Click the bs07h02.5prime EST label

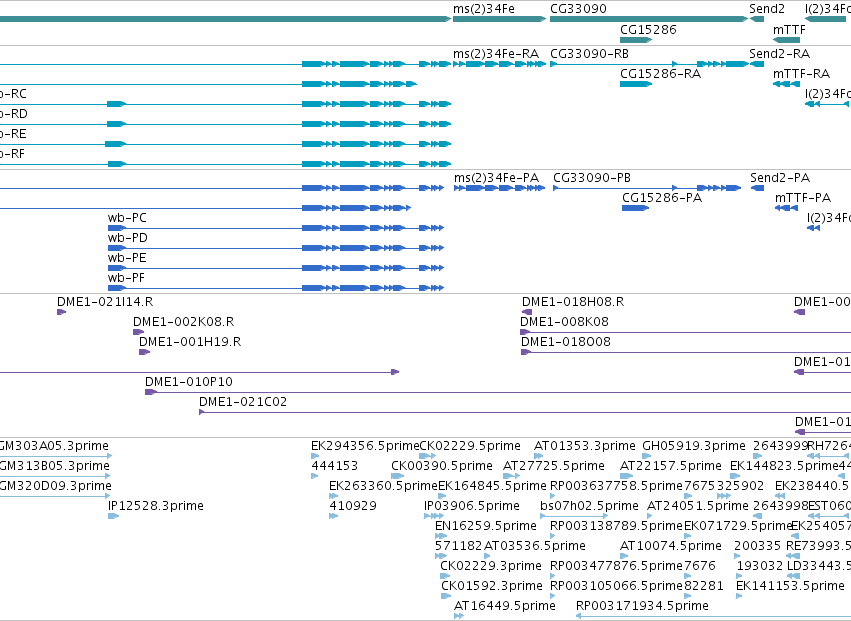589,506
